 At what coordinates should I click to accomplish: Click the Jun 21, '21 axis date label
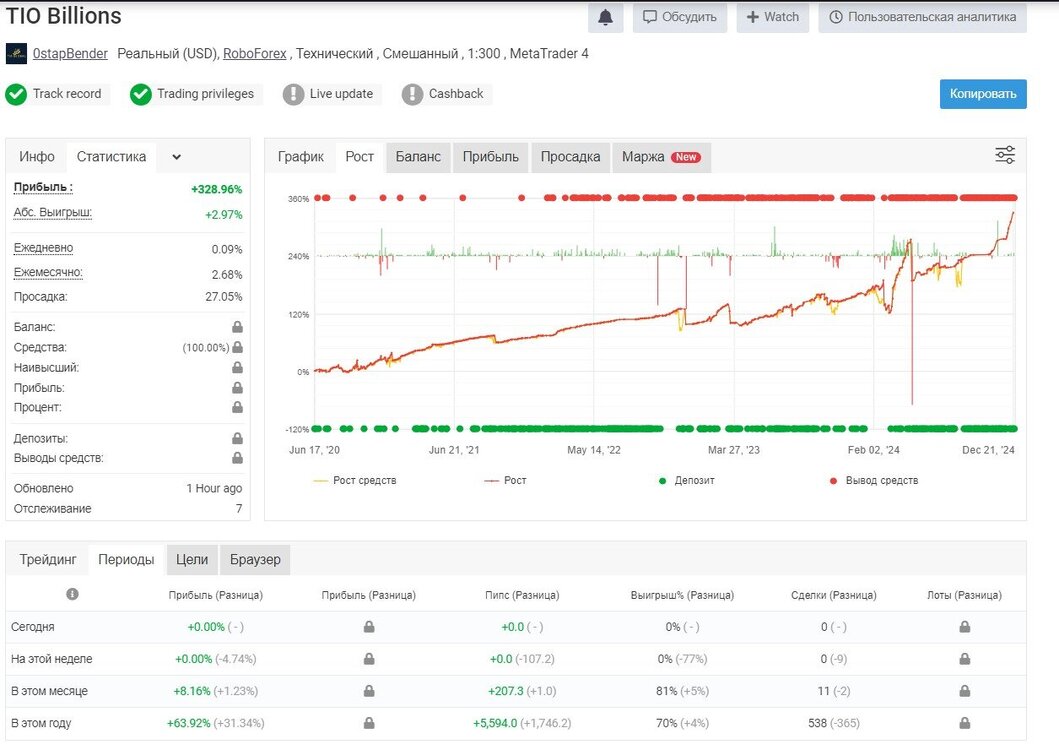click(x=454, y=450)
